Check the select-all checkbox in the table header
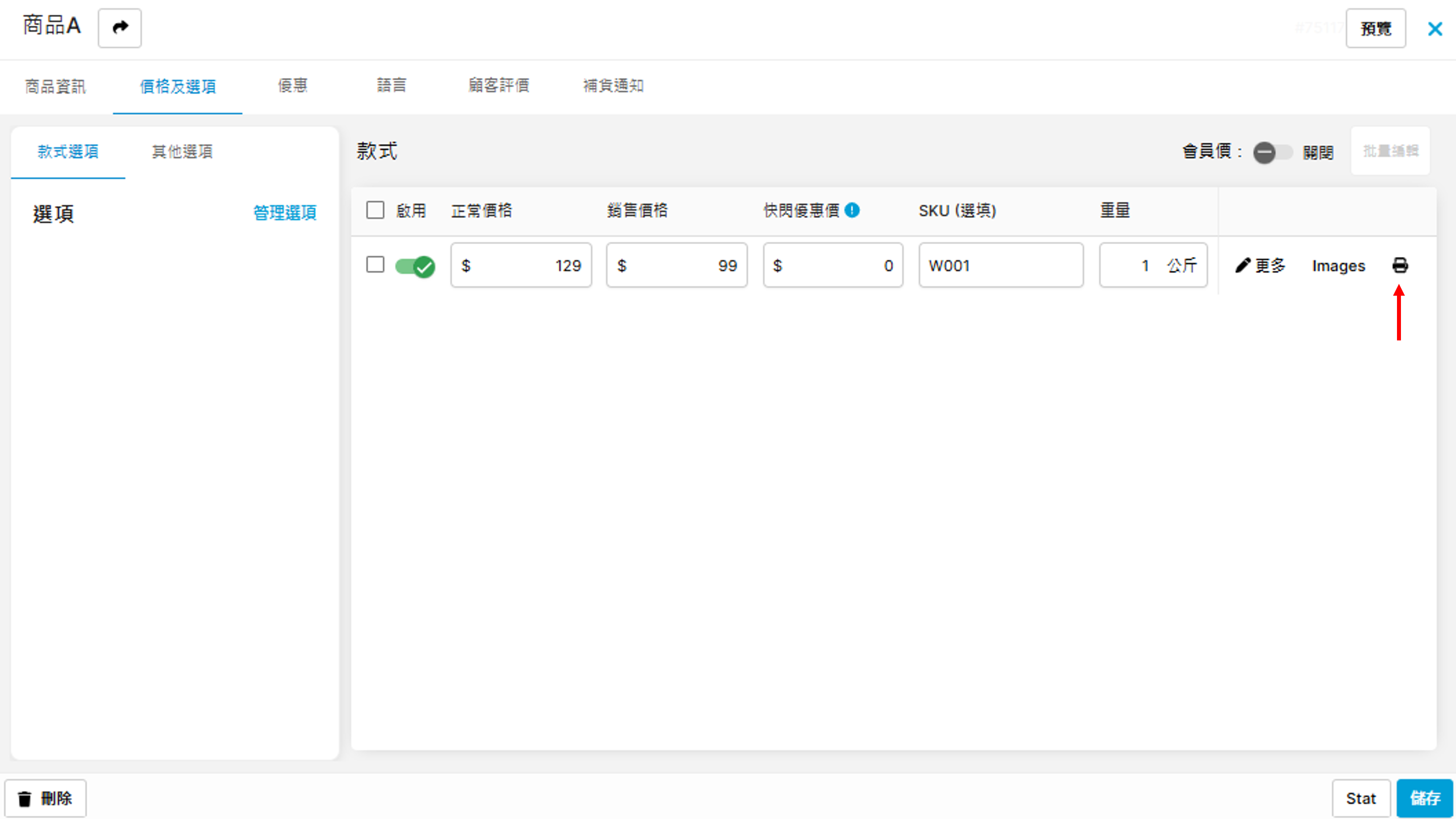This screenshot has width=1456, height=819. coord(375,211)
